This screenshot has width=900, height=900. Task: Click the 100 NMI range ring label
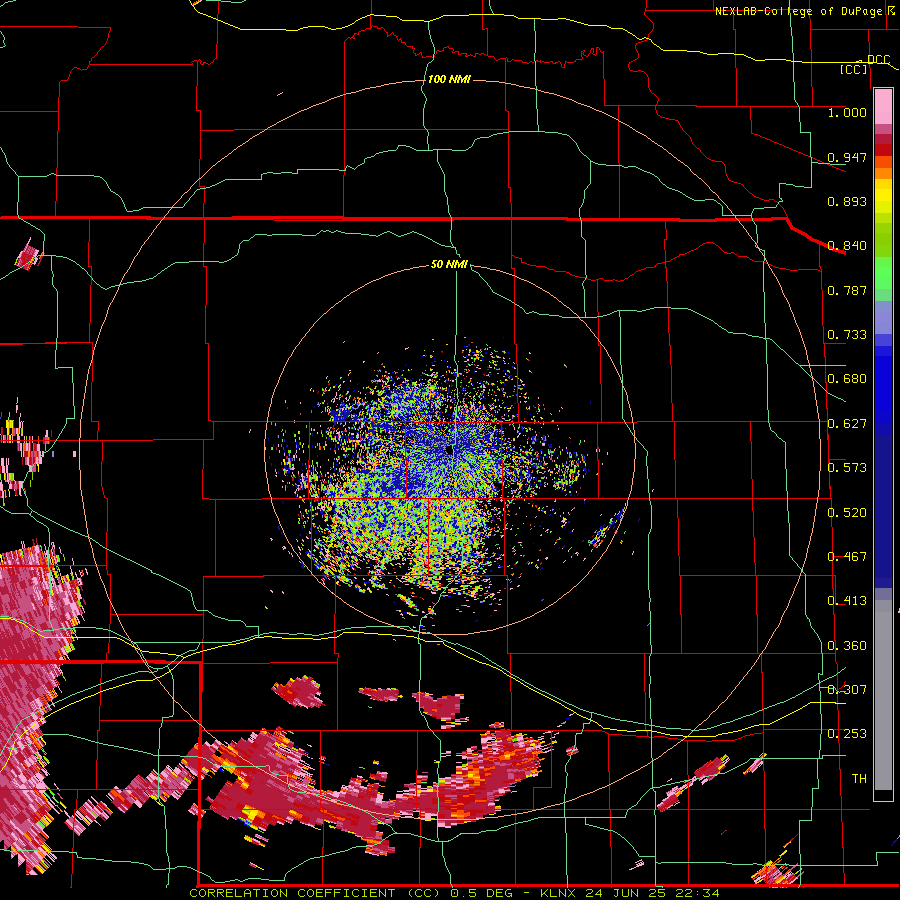point(449,79)
